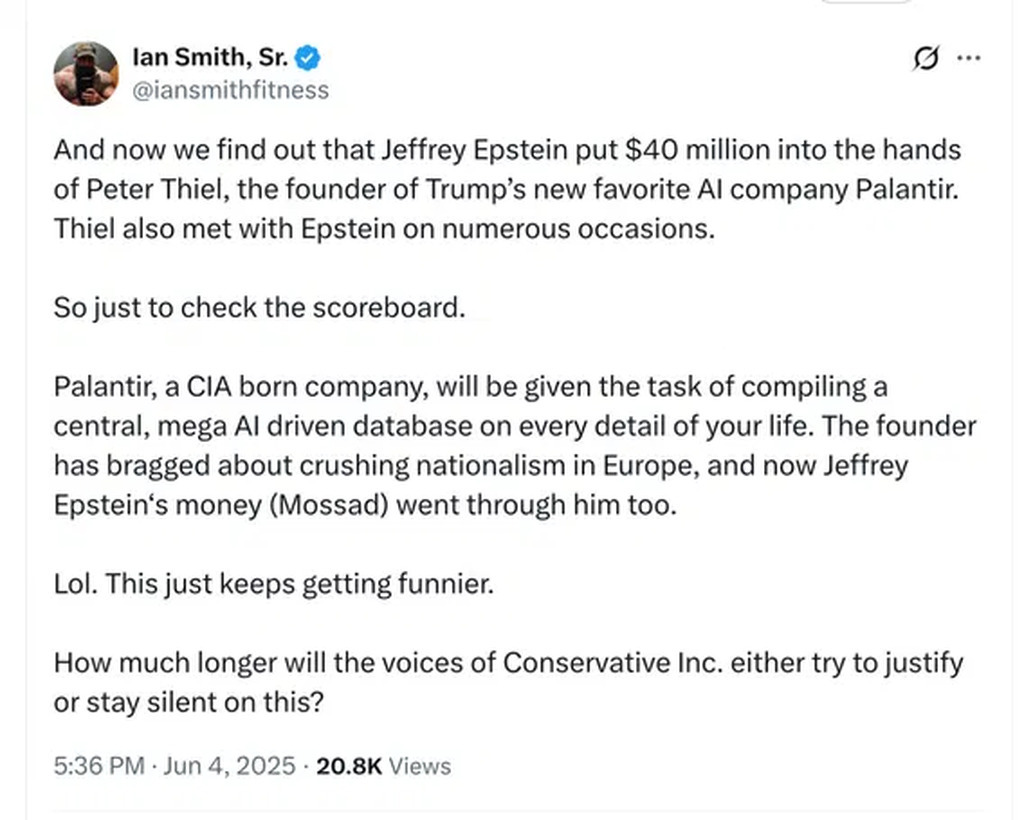Open Ian Smith's profile avatar photo
The image size is (1024, 820).
[86, 74]
